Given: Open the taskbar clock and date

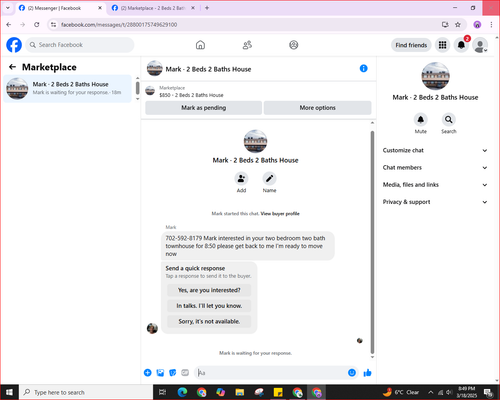Looking at the screenshot, I should click(x=466, y=392).
